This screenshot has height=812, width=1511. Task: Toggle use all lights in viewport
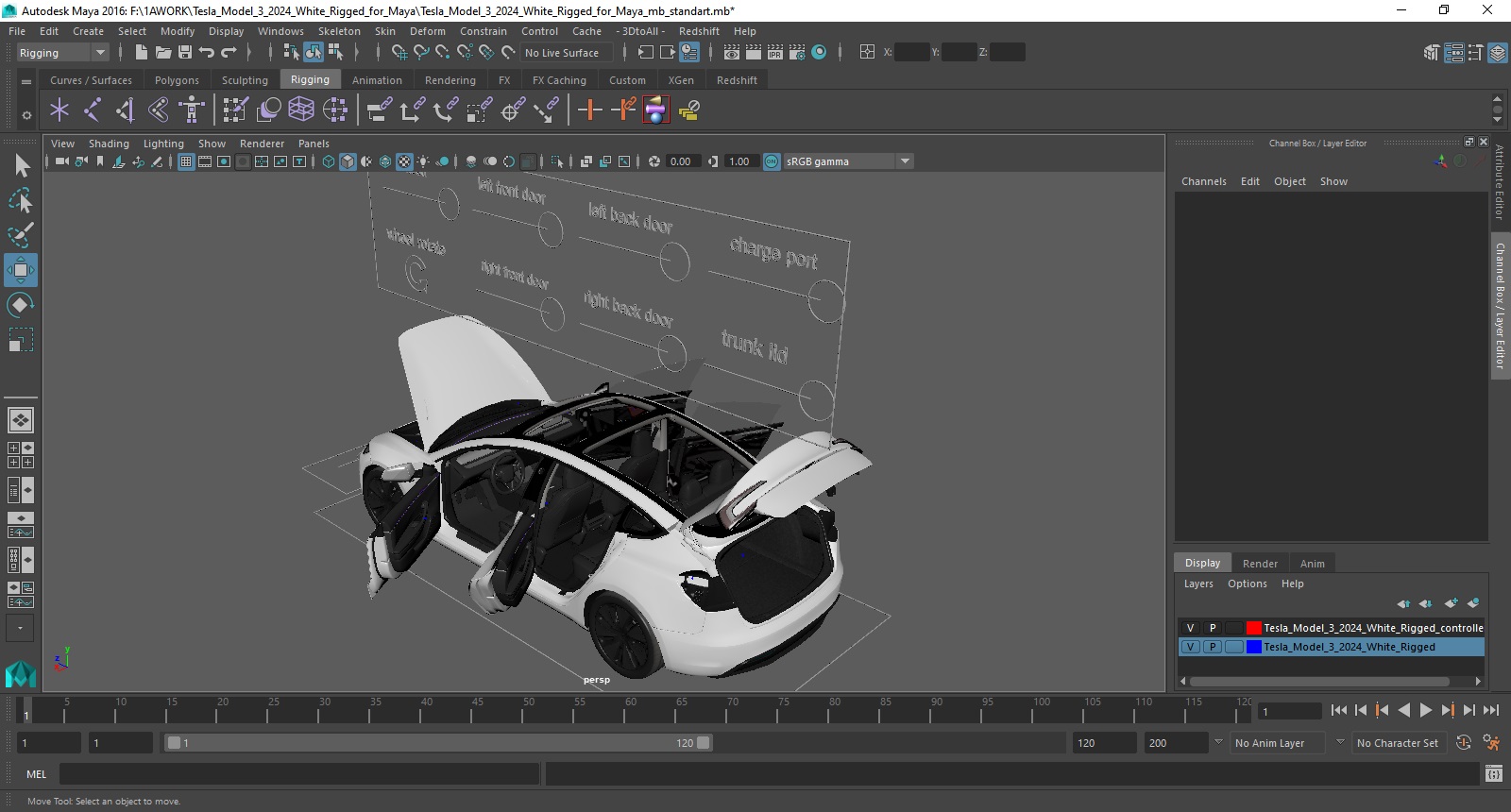pos(423,161)
